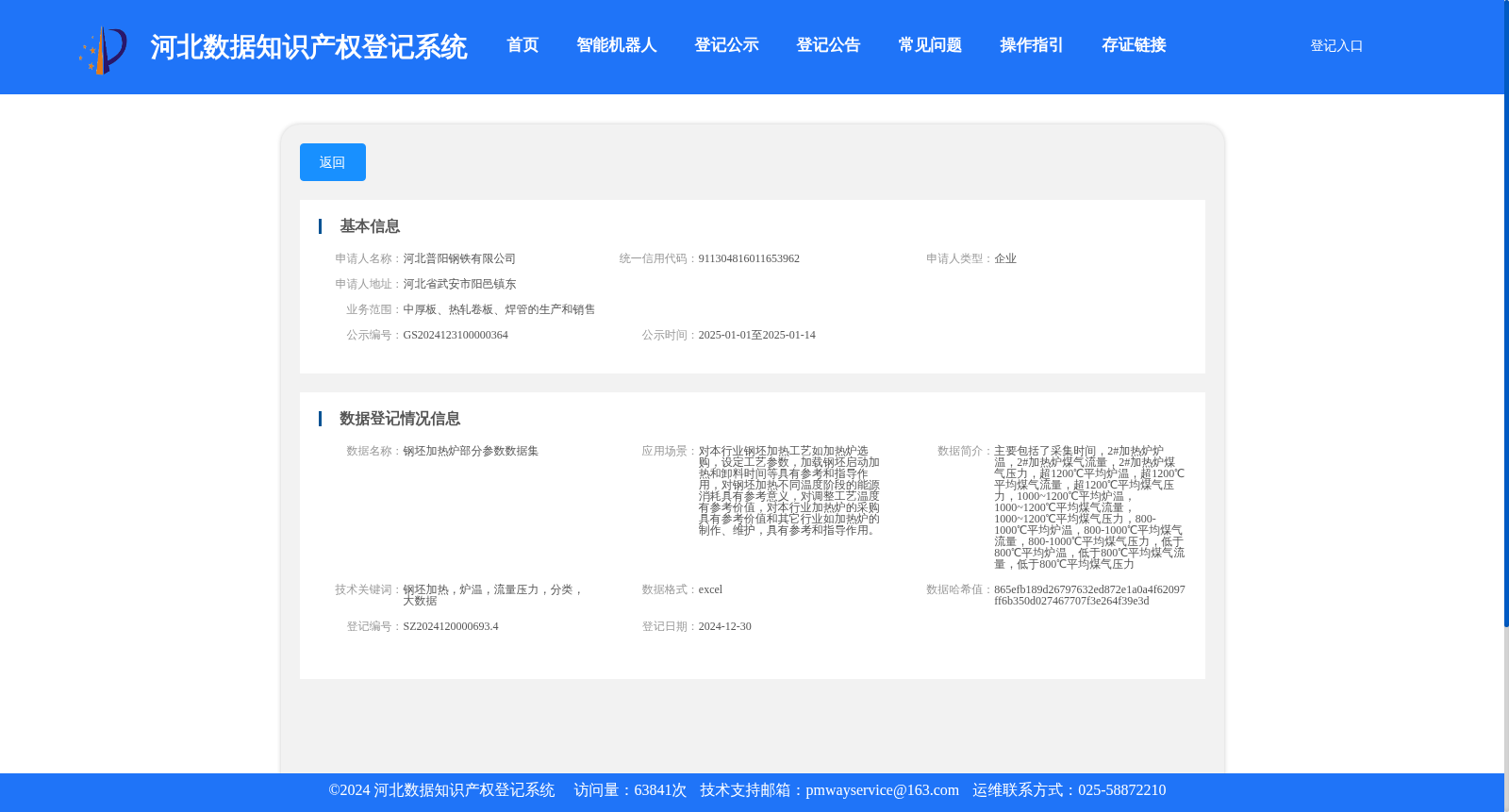Image resolution: width=1509 pixels, height=812 pixels.
Task: Go to 登记公告 page
Action: point(828,45)
